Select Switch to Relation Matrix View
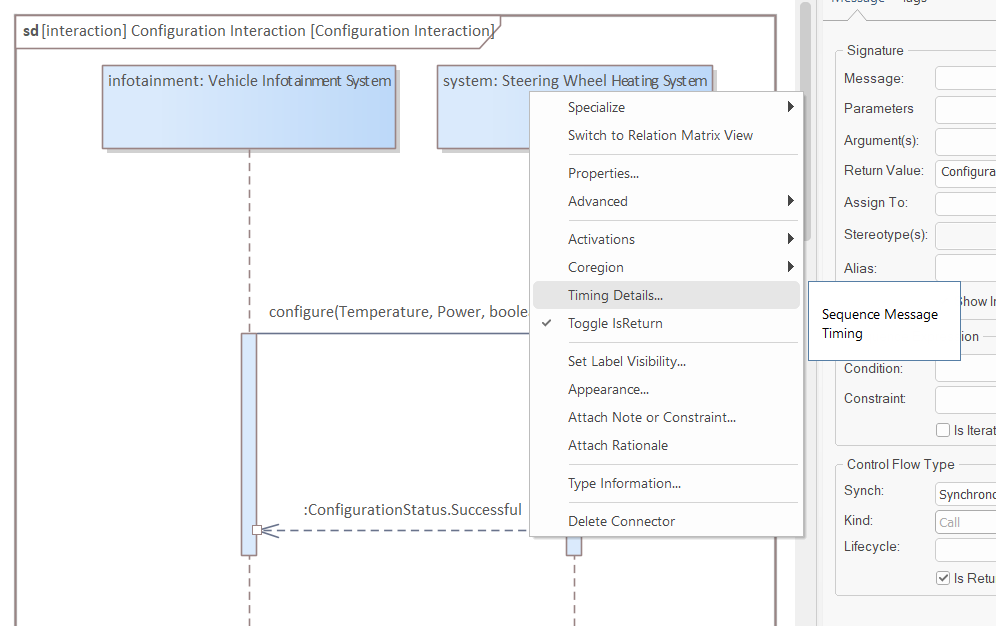The width and height of the screenshot is (996, 626). 660,135
